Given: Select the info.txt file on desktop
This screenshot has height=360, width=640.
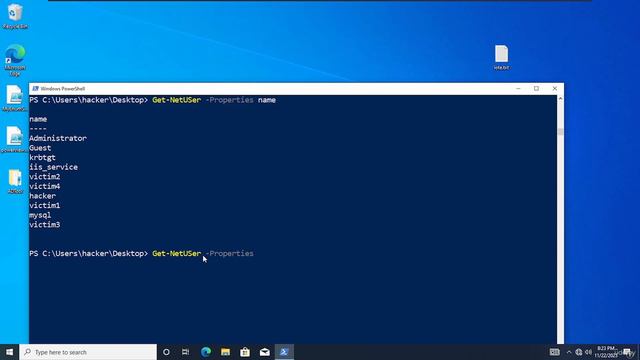Looking at the screenshot, I should click(501, 57).
